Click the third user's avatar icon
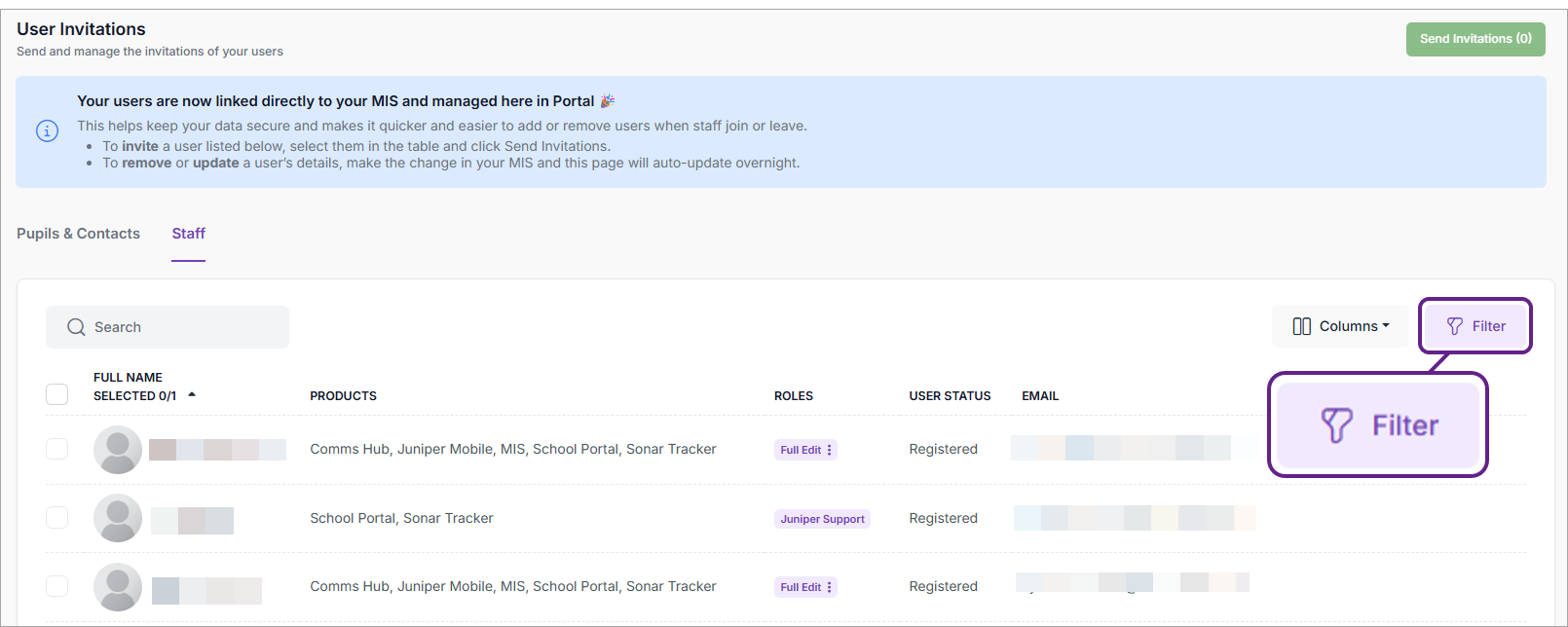The image size is (1568, 627). pos(118,587)
